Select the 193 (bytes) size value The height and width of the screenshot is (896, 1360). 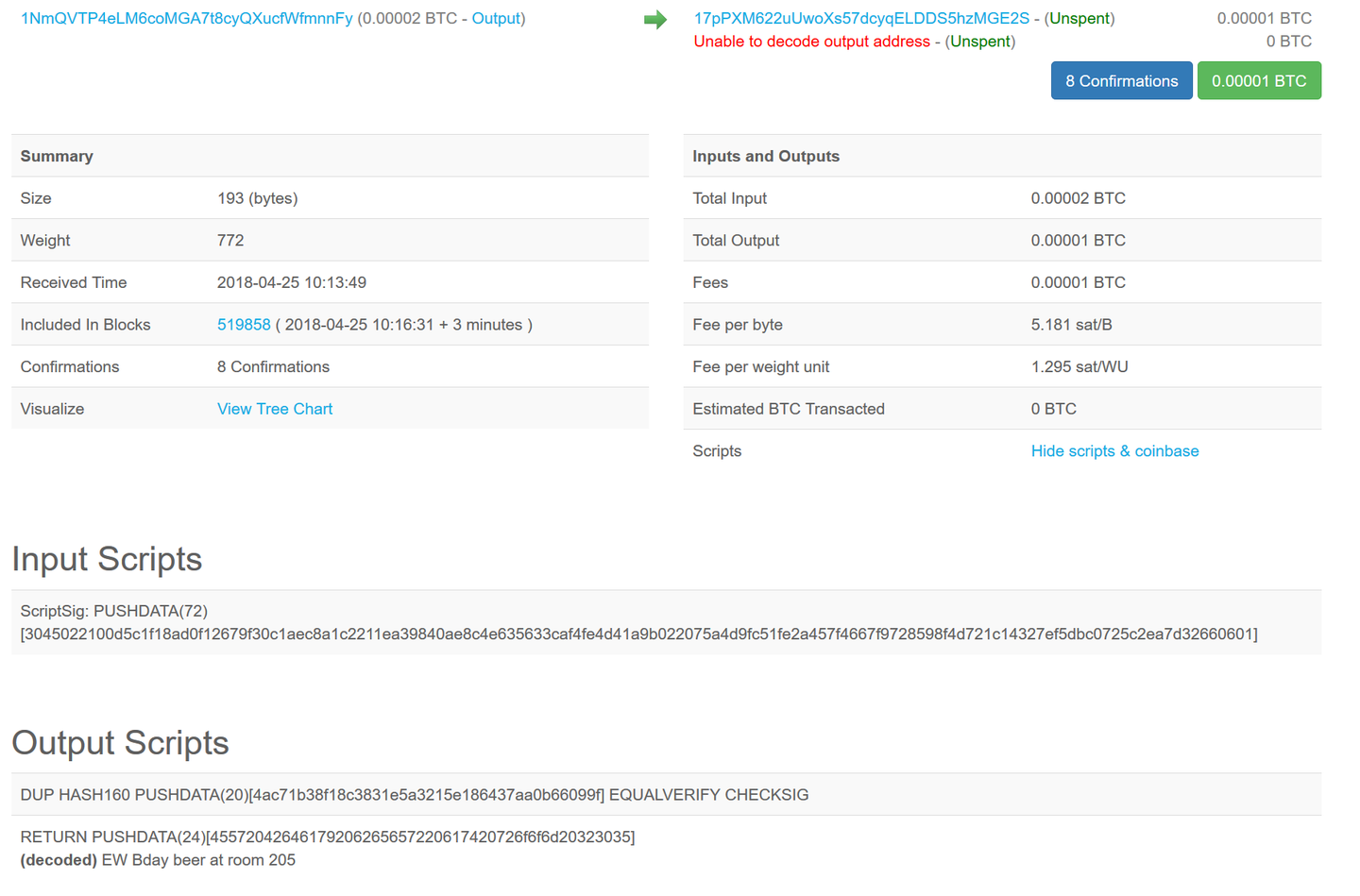[x=258, y=198]
